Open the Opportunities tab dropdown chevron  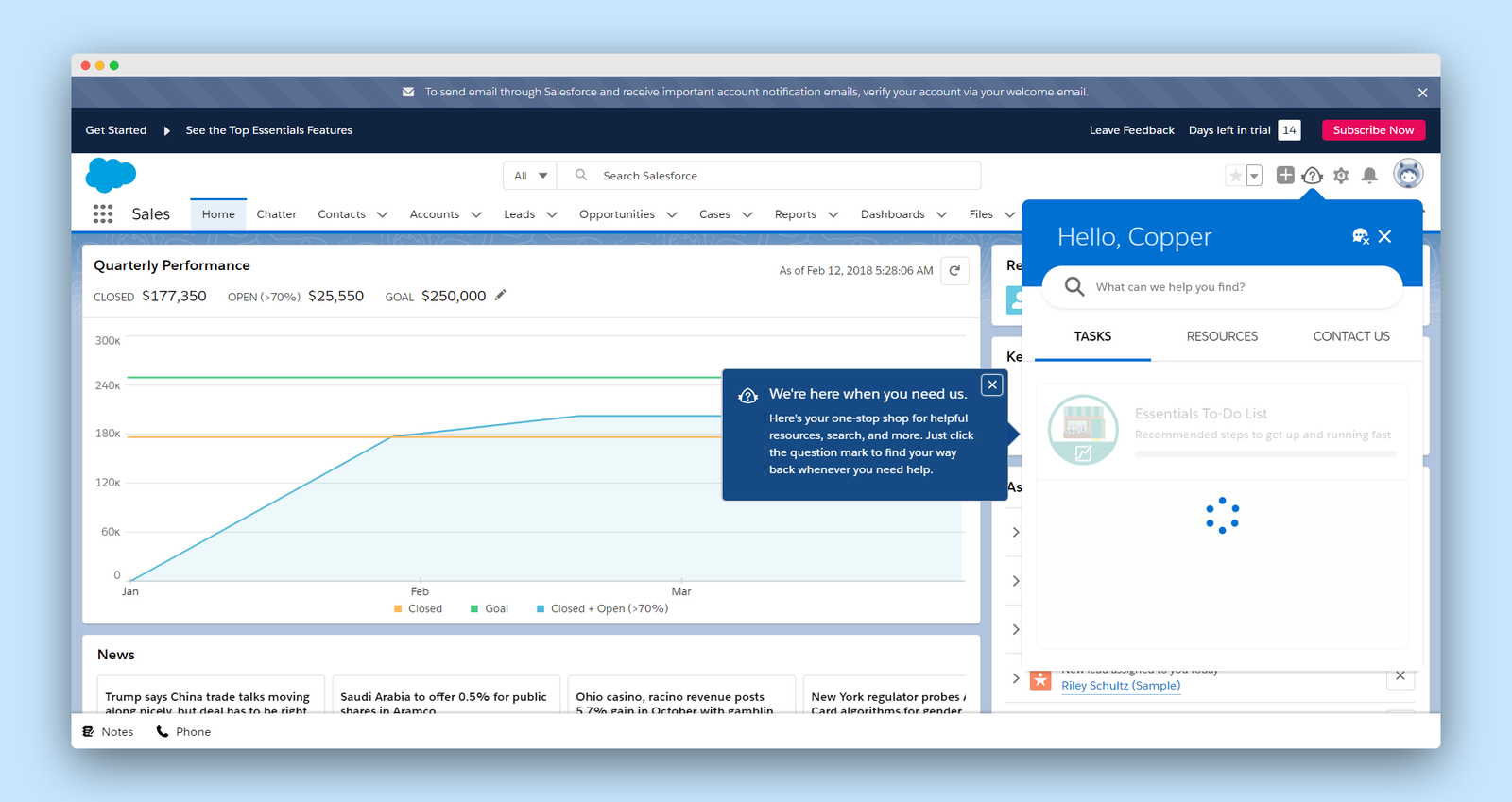(672, 214)
